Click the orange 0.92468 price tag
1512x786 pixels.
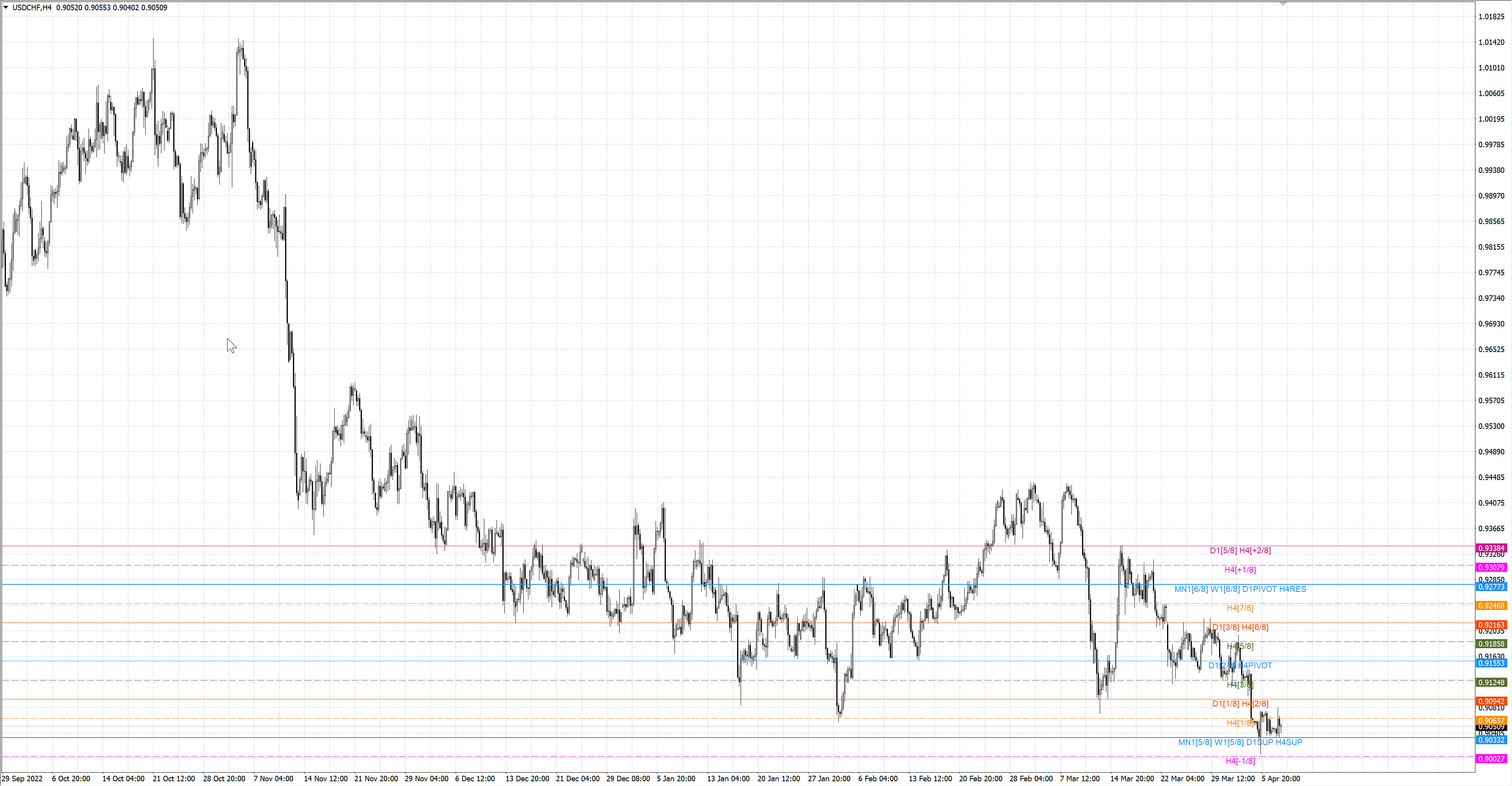pyautogui.click(x=1491, y=605)
